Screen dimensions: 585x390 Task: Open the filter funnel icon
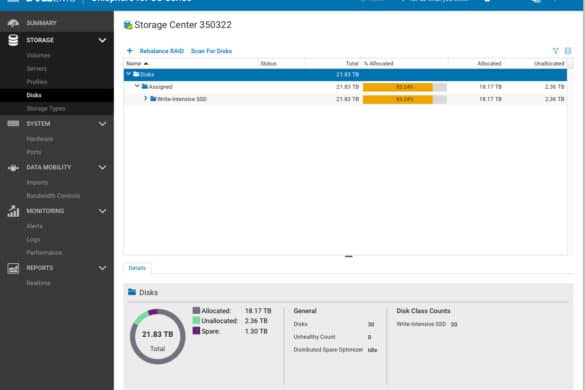pos(556,51)
